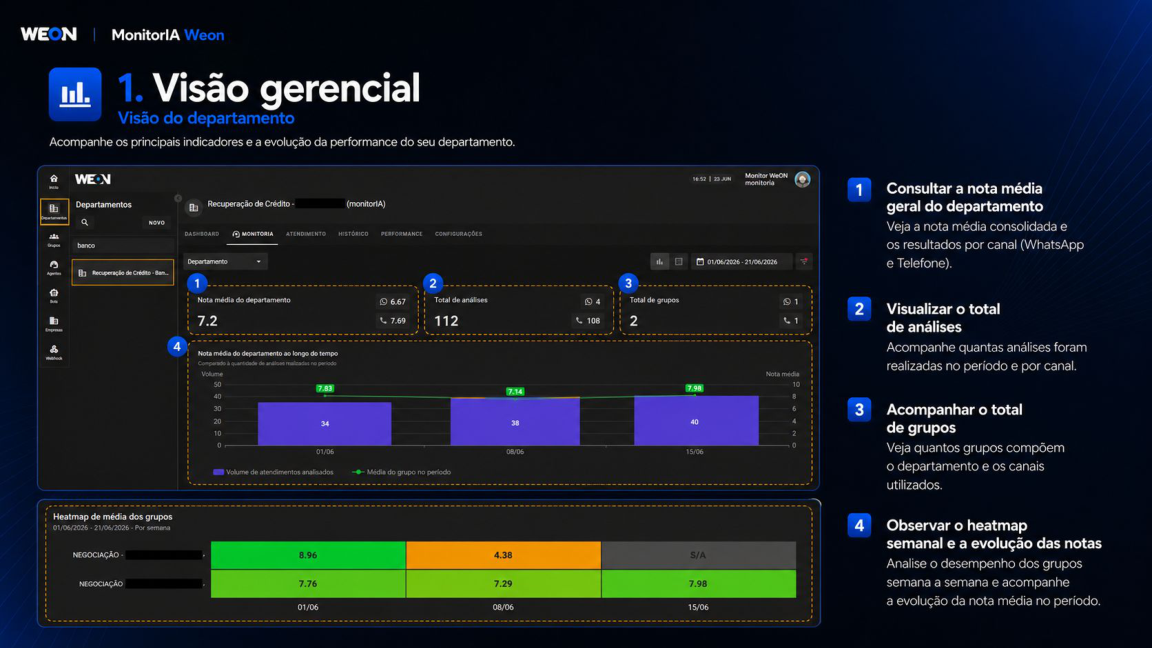Click the WEON logo in app header
Viewport: 1152px width, 648px height.
click(x=93, y=179)
